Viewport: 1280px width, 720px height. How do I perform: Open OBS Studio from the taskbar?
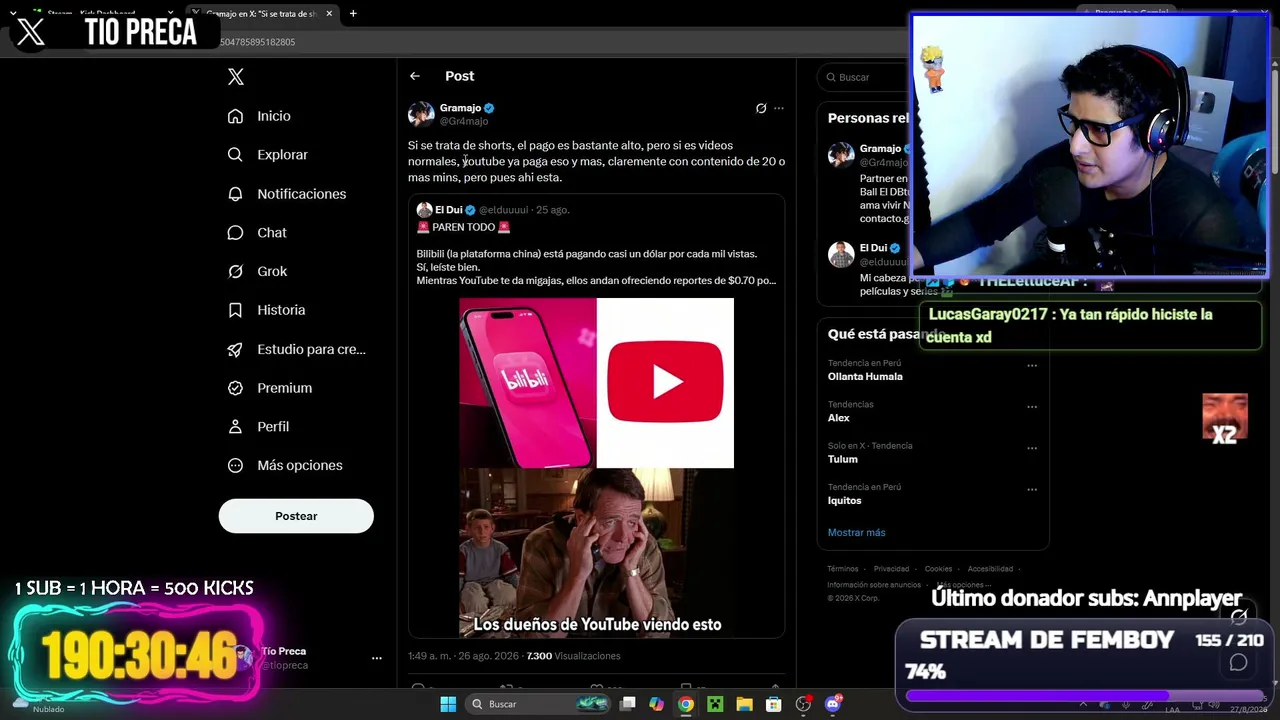coord(803,704)
